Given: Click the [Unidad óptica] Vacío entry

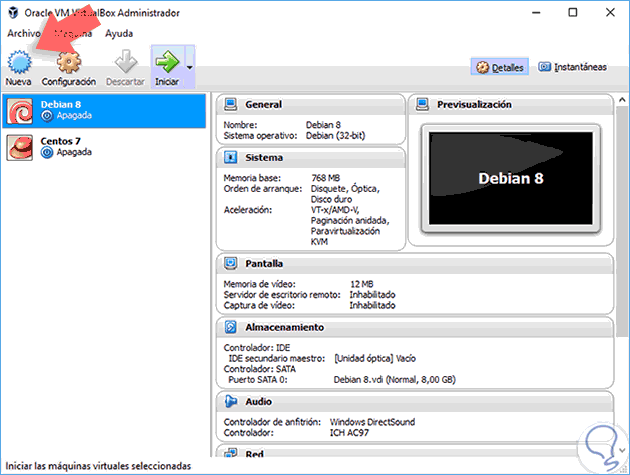Looking at the screenshot, I should 375,358.
